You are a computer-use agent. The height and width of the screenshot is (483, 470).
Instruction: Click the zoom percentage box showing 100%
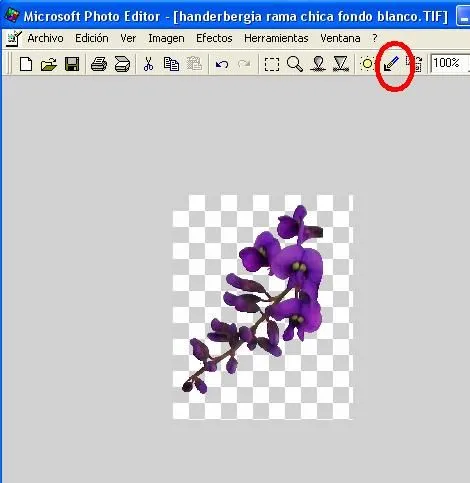click(x=450, y=63)
